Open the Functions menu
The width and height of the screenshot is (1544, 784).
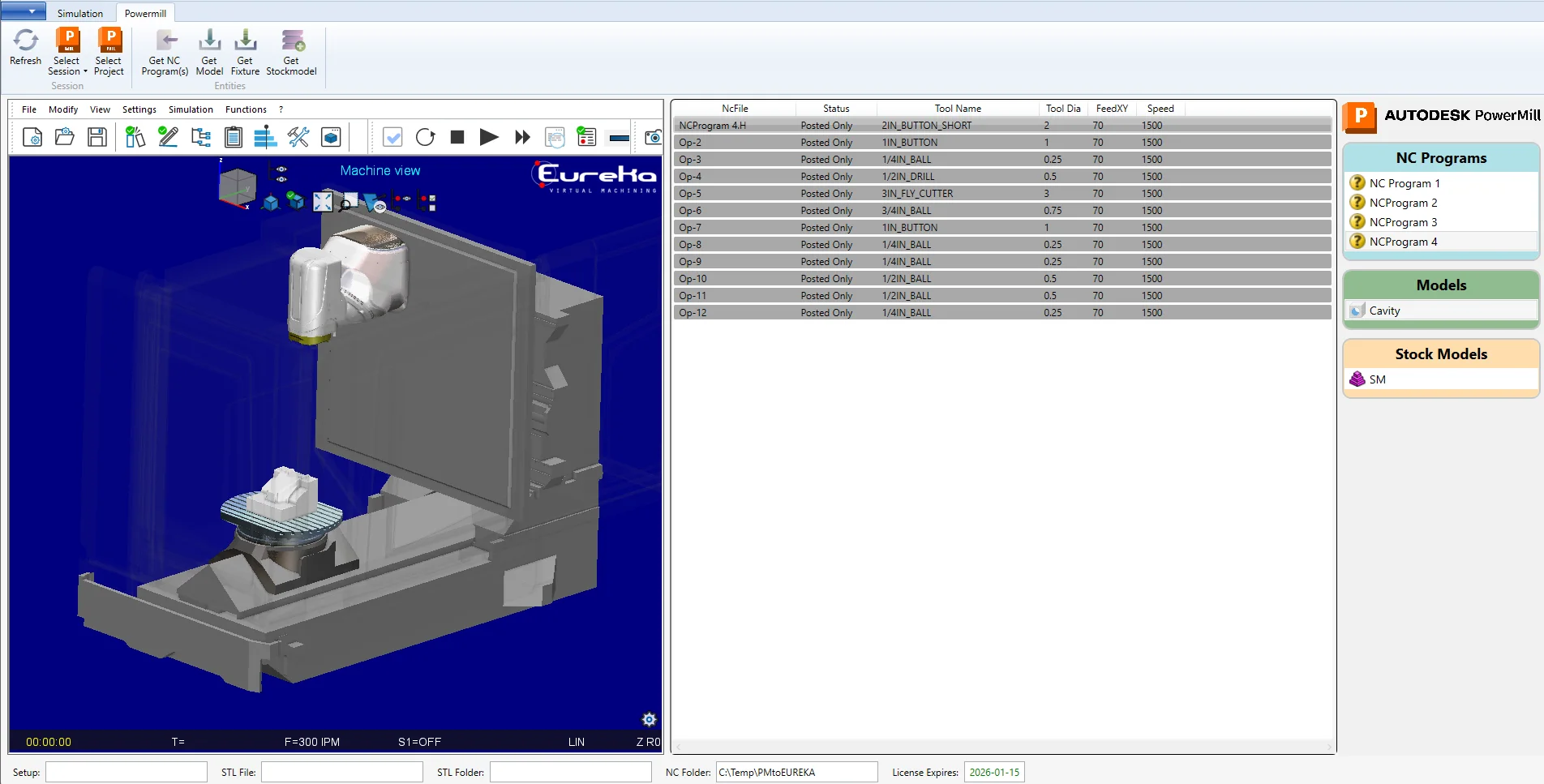(246, 109)
